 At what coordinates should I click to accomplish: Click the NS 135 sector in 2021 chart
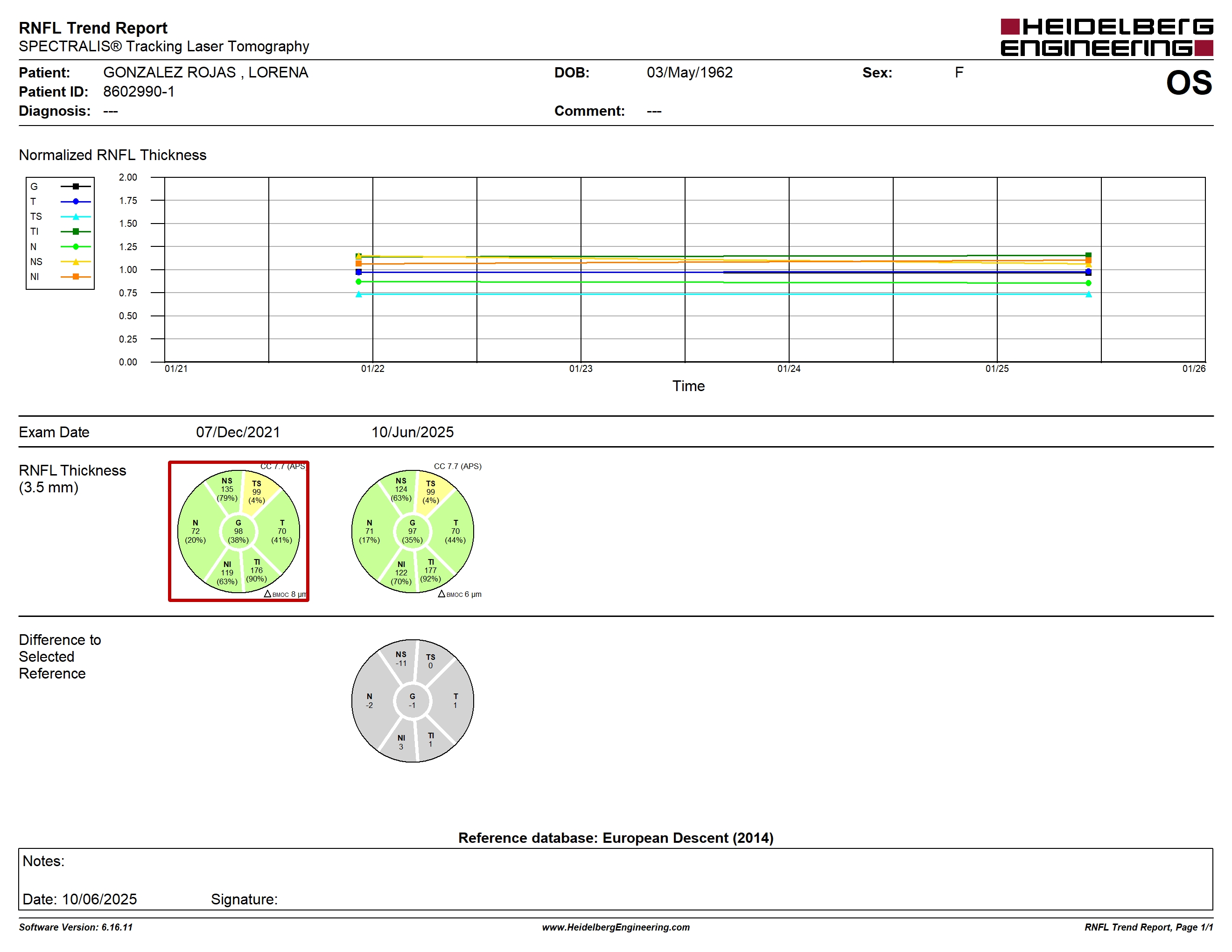point(227,490)
